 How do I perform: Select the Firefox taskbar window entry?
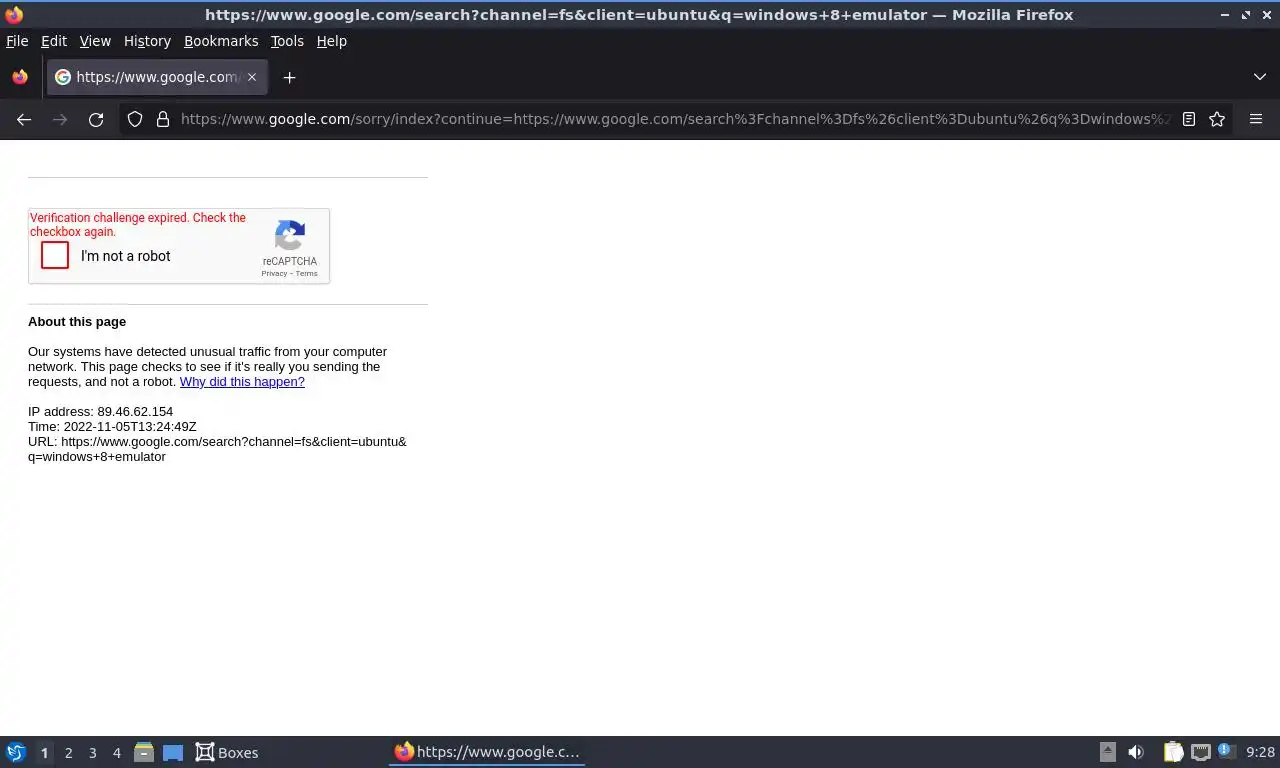click(x=487, y=752)
